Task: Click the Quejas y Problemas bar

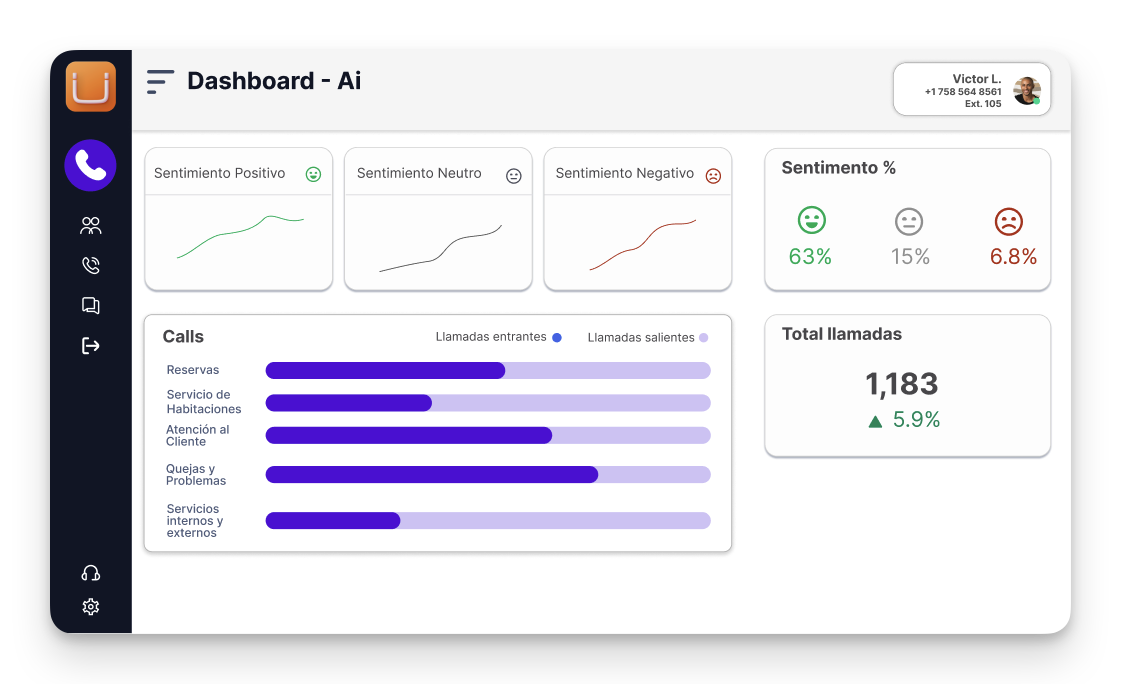Action: click(487, 475)
